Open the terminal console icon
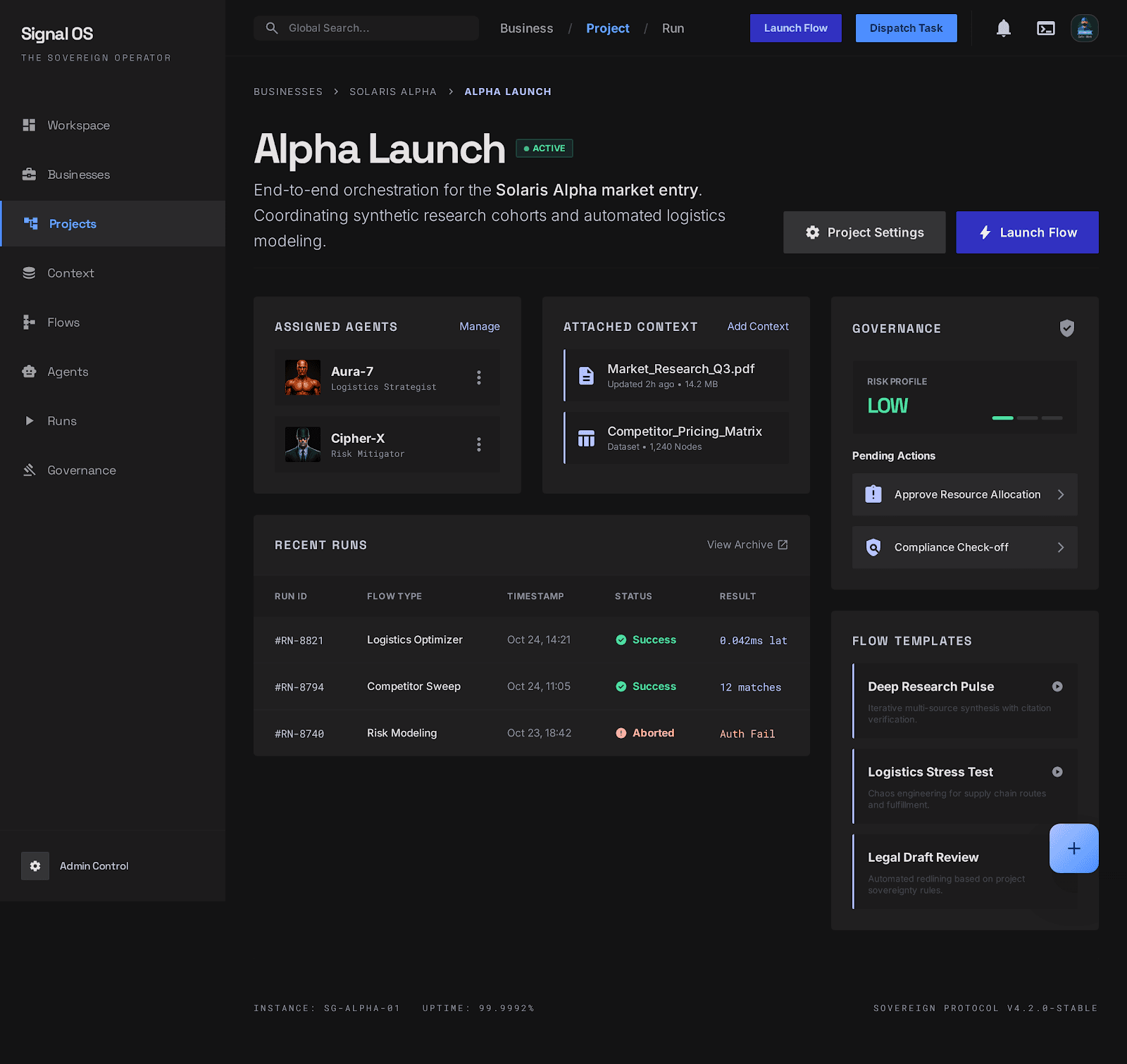 pyautogui.click(x=1046, y=28)
